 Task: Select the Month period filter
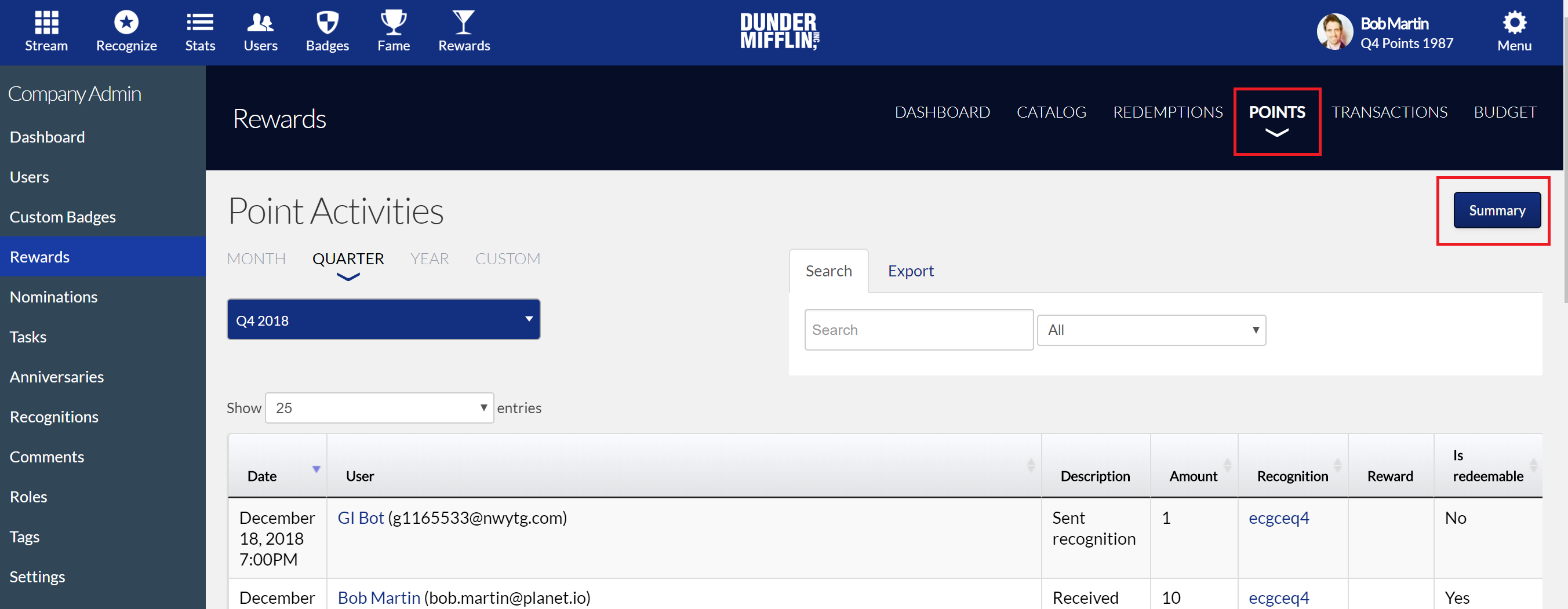[256, 258]
